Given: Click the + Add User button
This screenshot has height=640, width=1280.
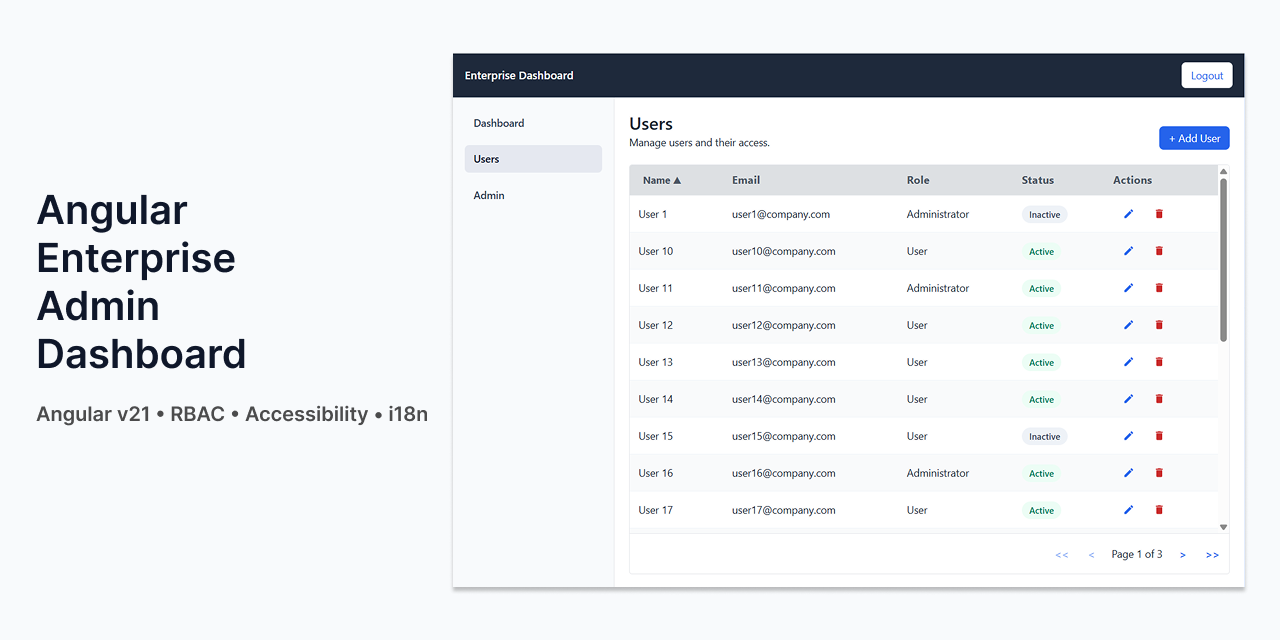Looking at the screenshot, I should coord(1194,137).
